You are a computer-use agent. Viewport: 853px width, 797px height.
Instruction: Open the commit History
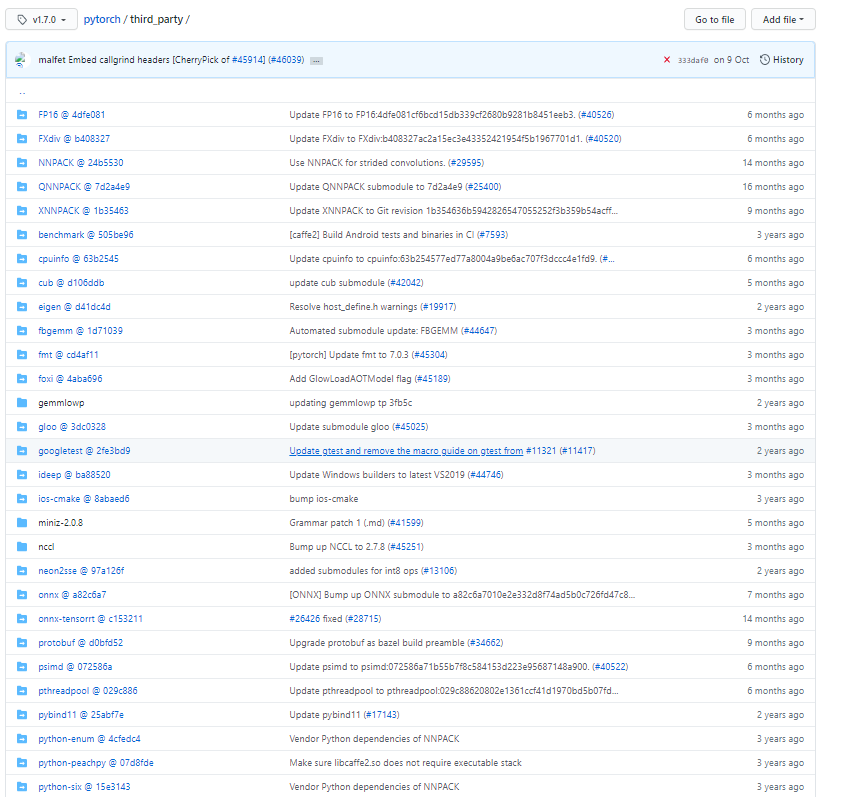[782, 60]
